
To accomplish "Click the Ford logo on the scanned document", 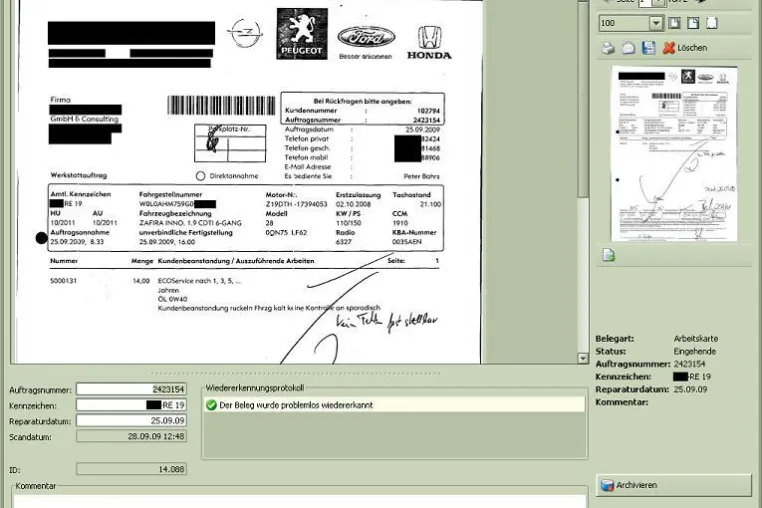I will [x=366, y=37].
